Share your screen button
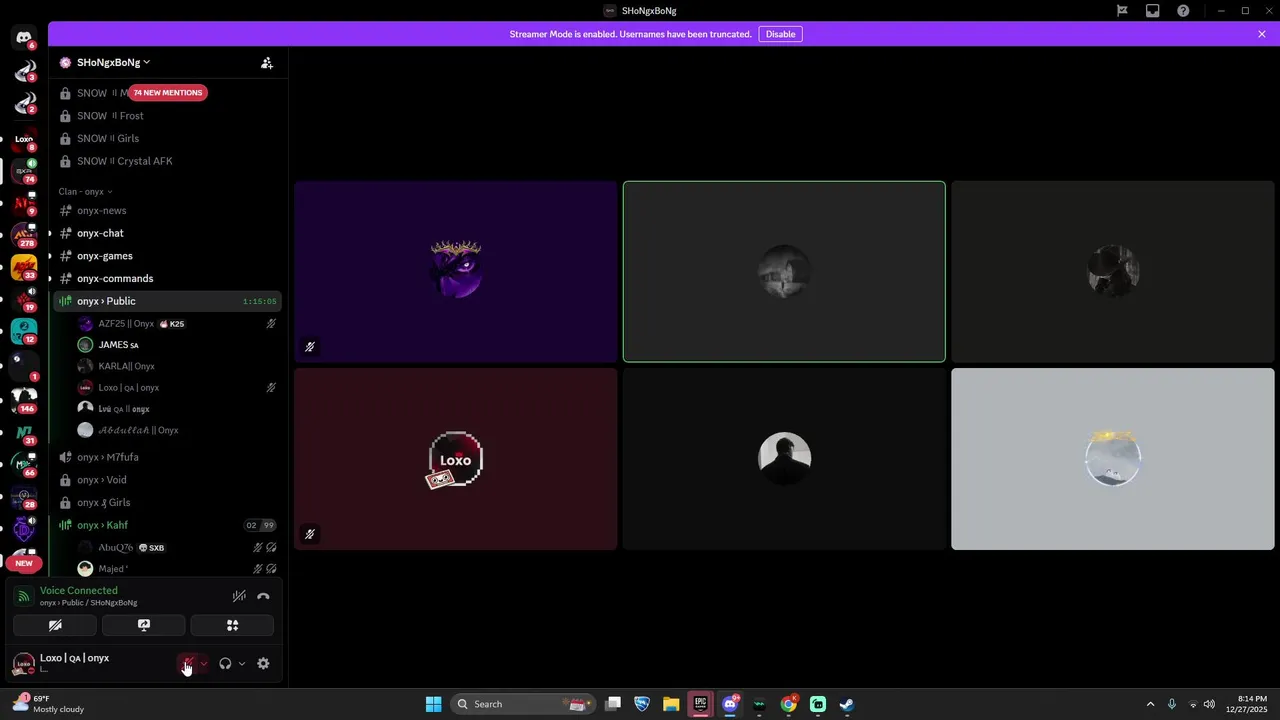The height and width of the screenshot is (720, 1280). tap(143, 625)
